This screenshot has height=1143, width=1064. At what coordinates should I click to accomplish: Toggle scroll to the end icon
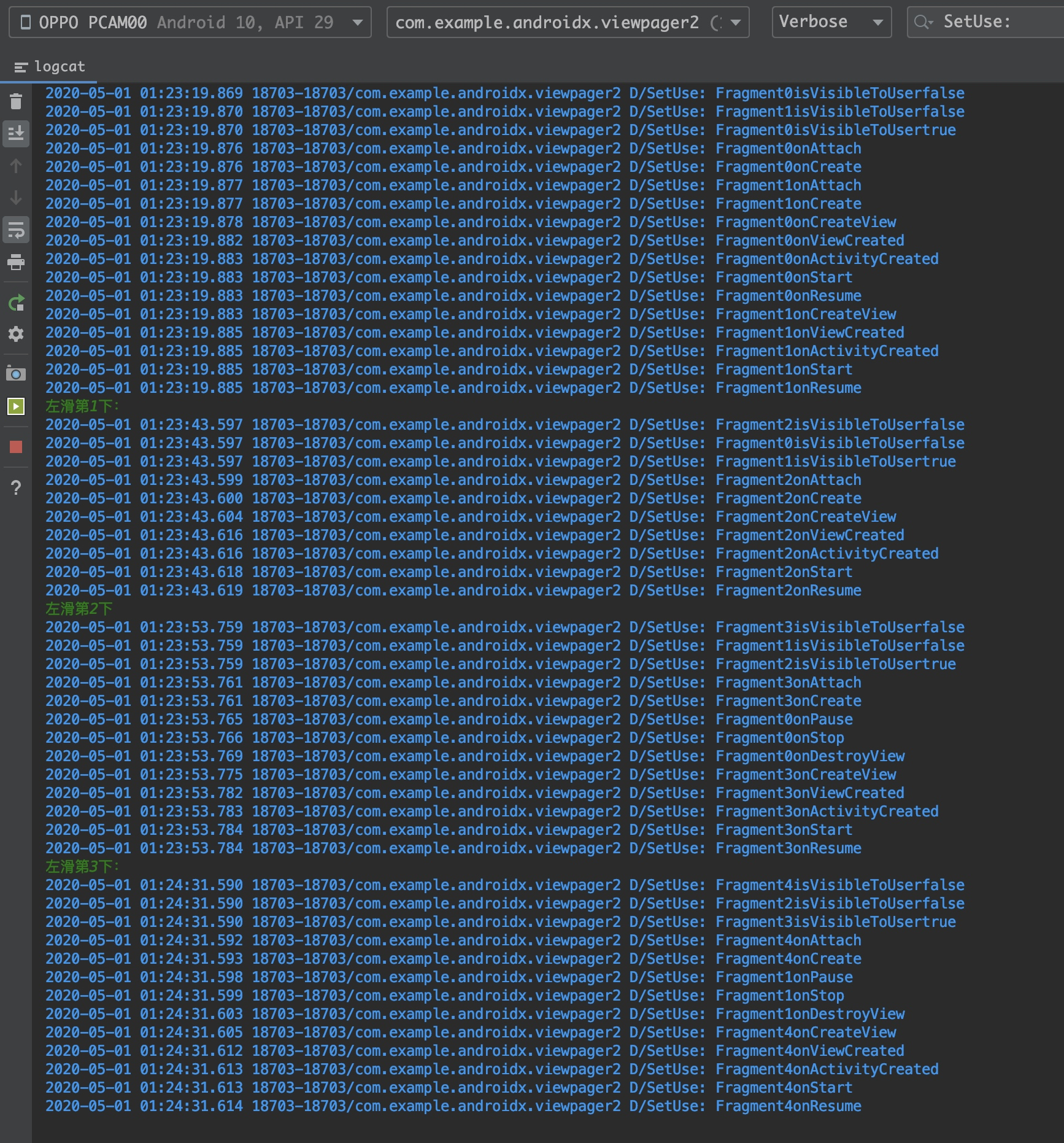point(16,133)
